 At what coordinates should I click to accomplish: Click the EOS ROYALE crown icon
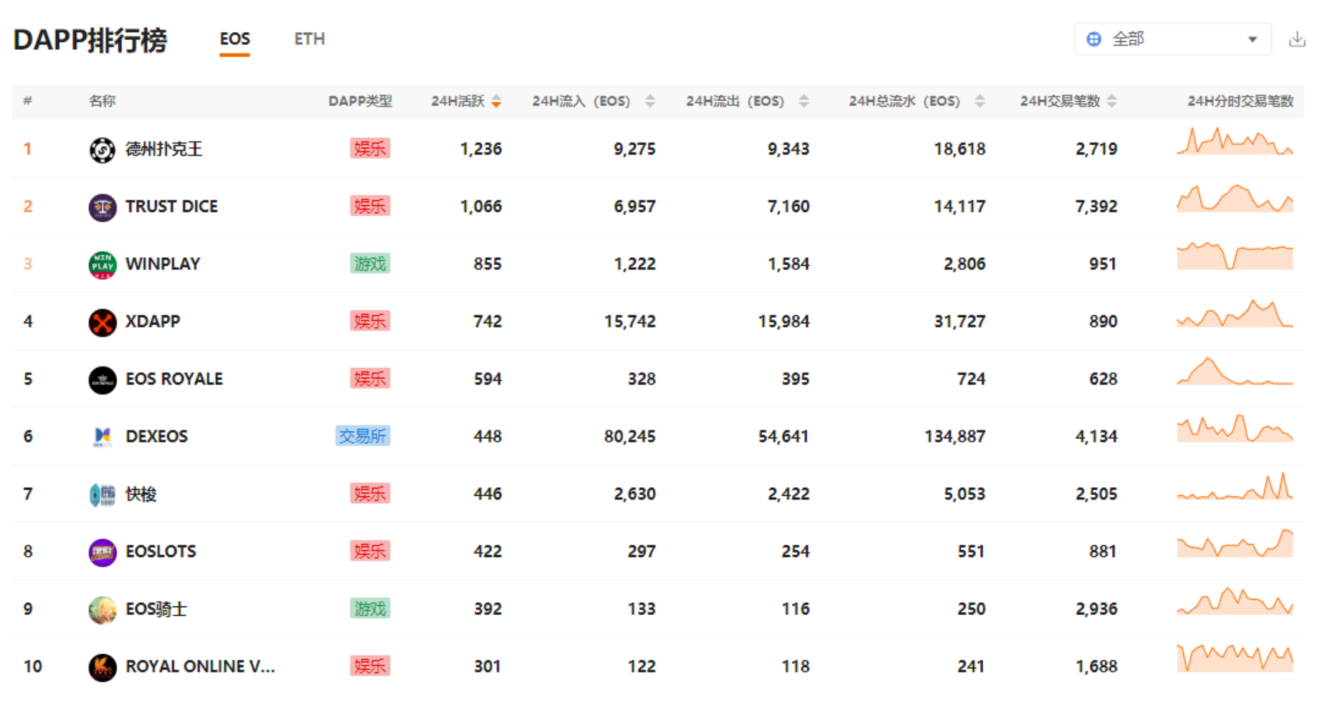[x=102, y=380]
